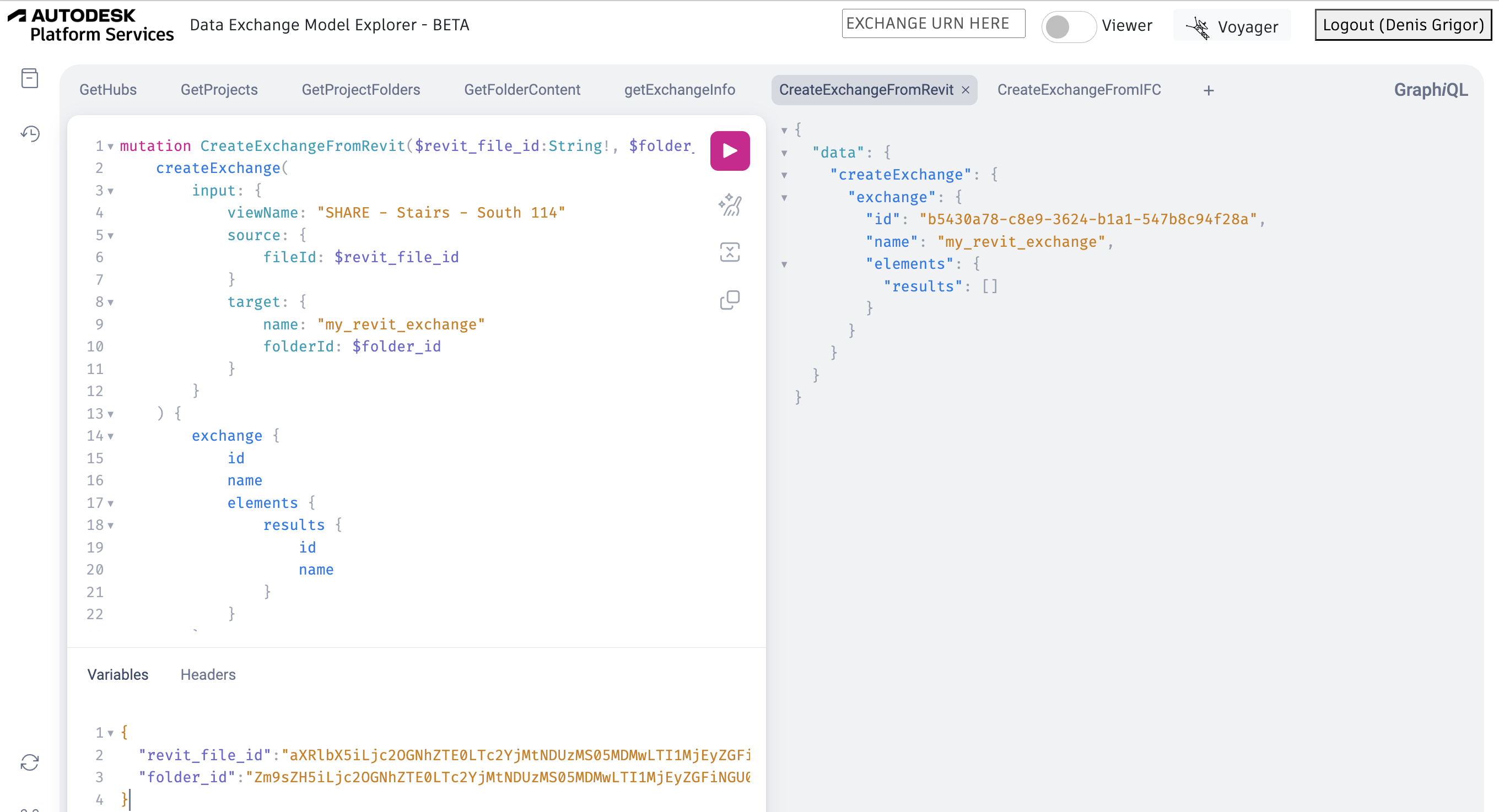The width and height of the screenshot is (1499, 812).
Task: Open the Headers editor tab
Action: click(208, 675)
